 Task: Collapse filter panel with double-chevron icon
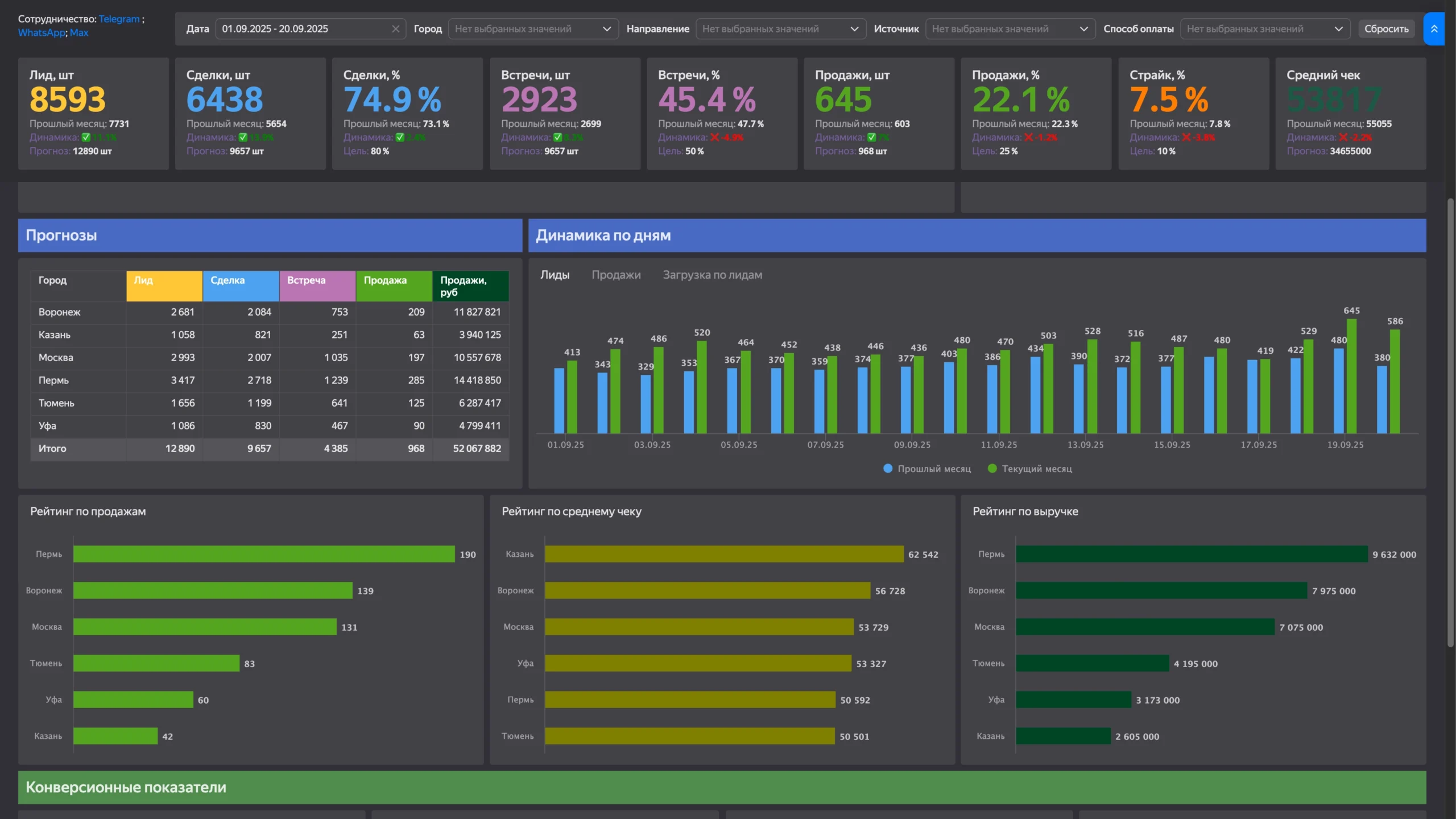click(1434, 29)
